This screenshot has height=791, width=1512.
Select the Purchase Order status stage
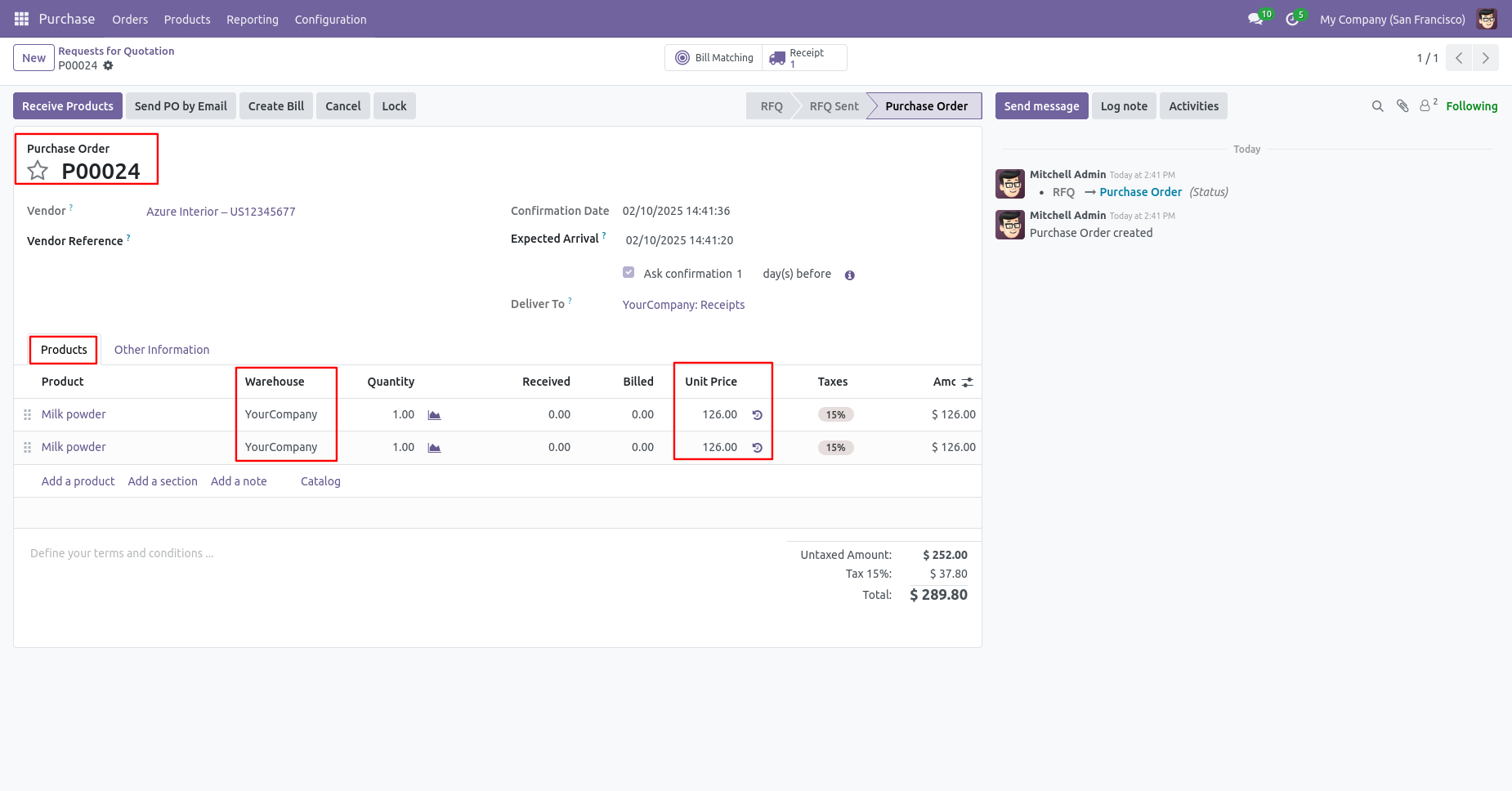pos(926,106)
